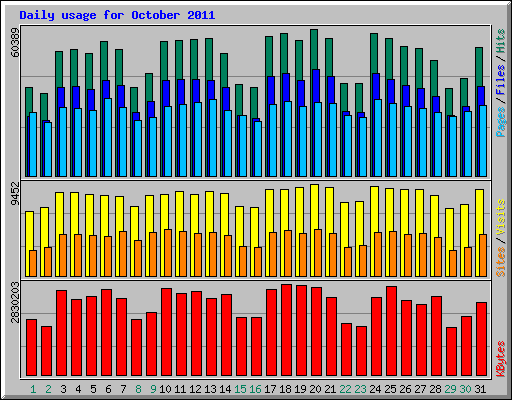Image resolution: width=512 pixels, height=400 pixels.
Task: Click day 2 on the x-axis
Action: coord(48,389)
